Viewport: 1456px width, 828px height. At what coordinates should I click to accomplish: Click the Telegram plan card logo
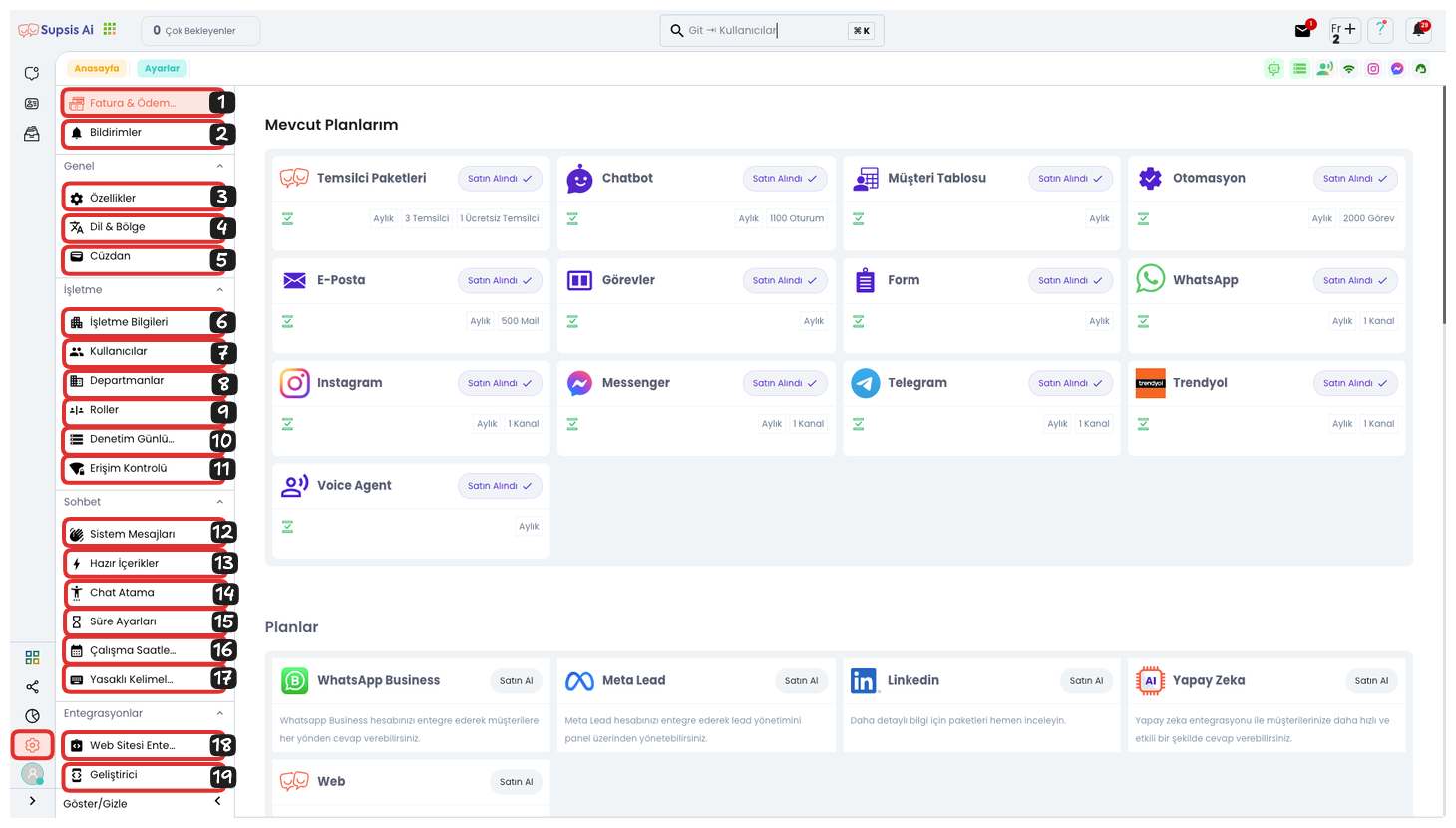pos(865,383)
